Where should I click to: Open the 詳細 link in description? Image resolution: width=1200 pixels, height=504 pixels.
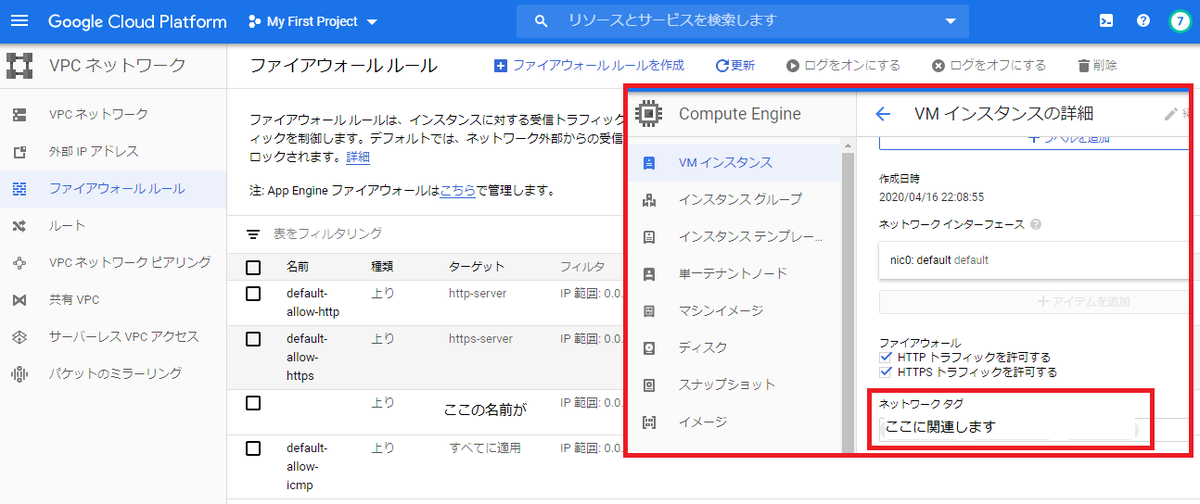[x=358, y=158]
